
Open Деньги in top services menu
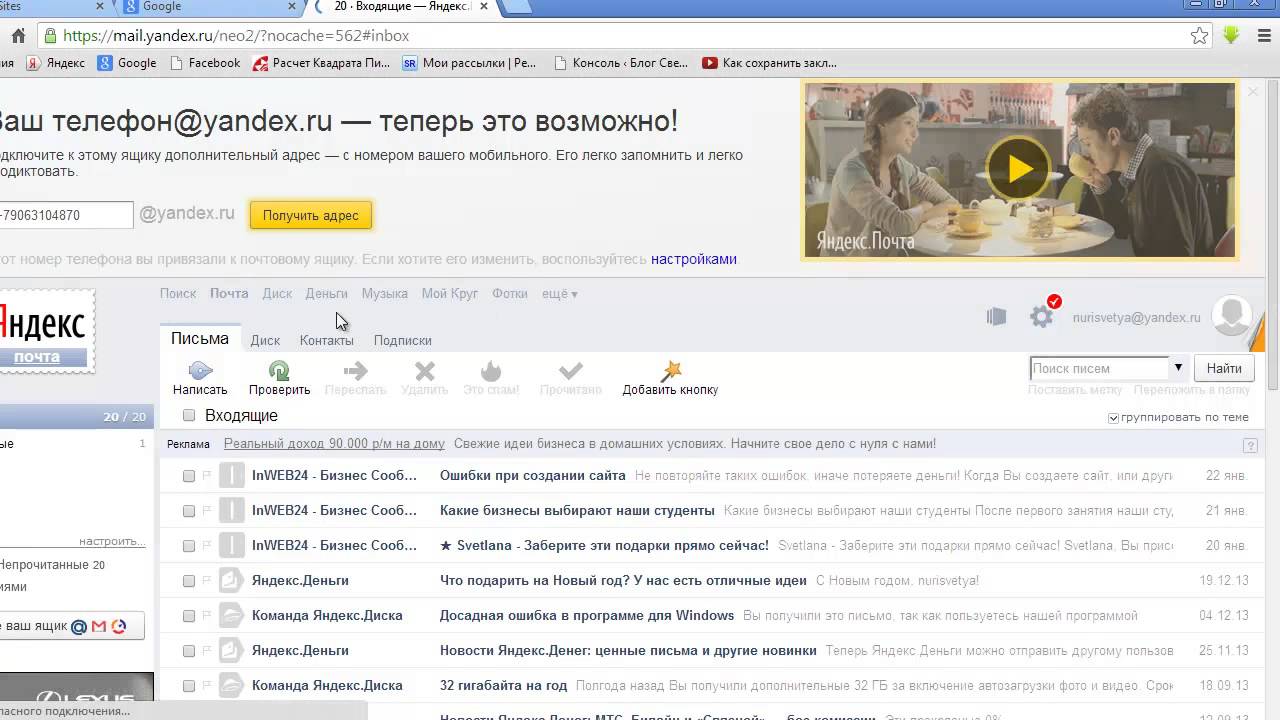327,294
